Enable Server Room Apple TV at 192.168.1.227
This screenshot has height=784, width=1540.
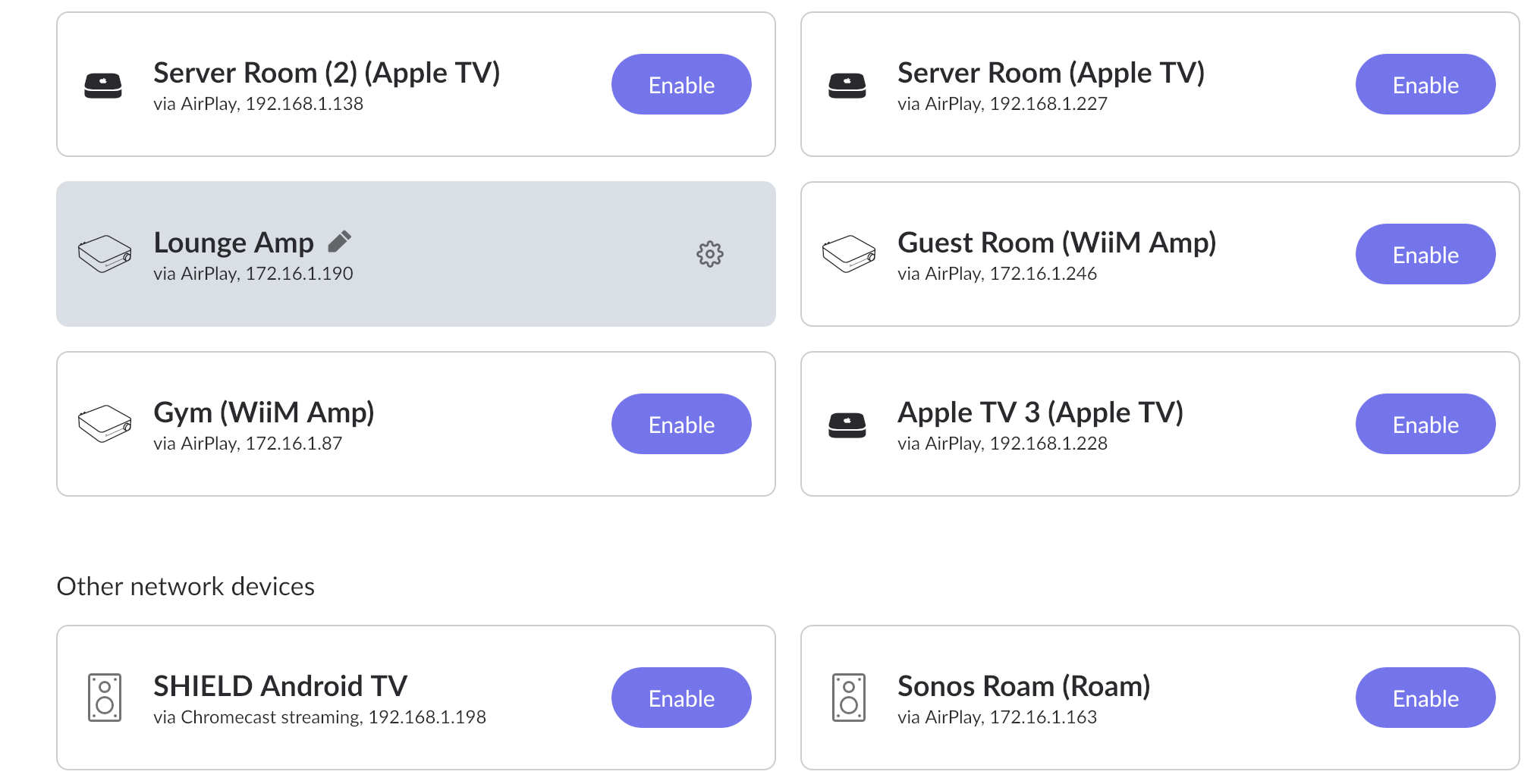1425,84
